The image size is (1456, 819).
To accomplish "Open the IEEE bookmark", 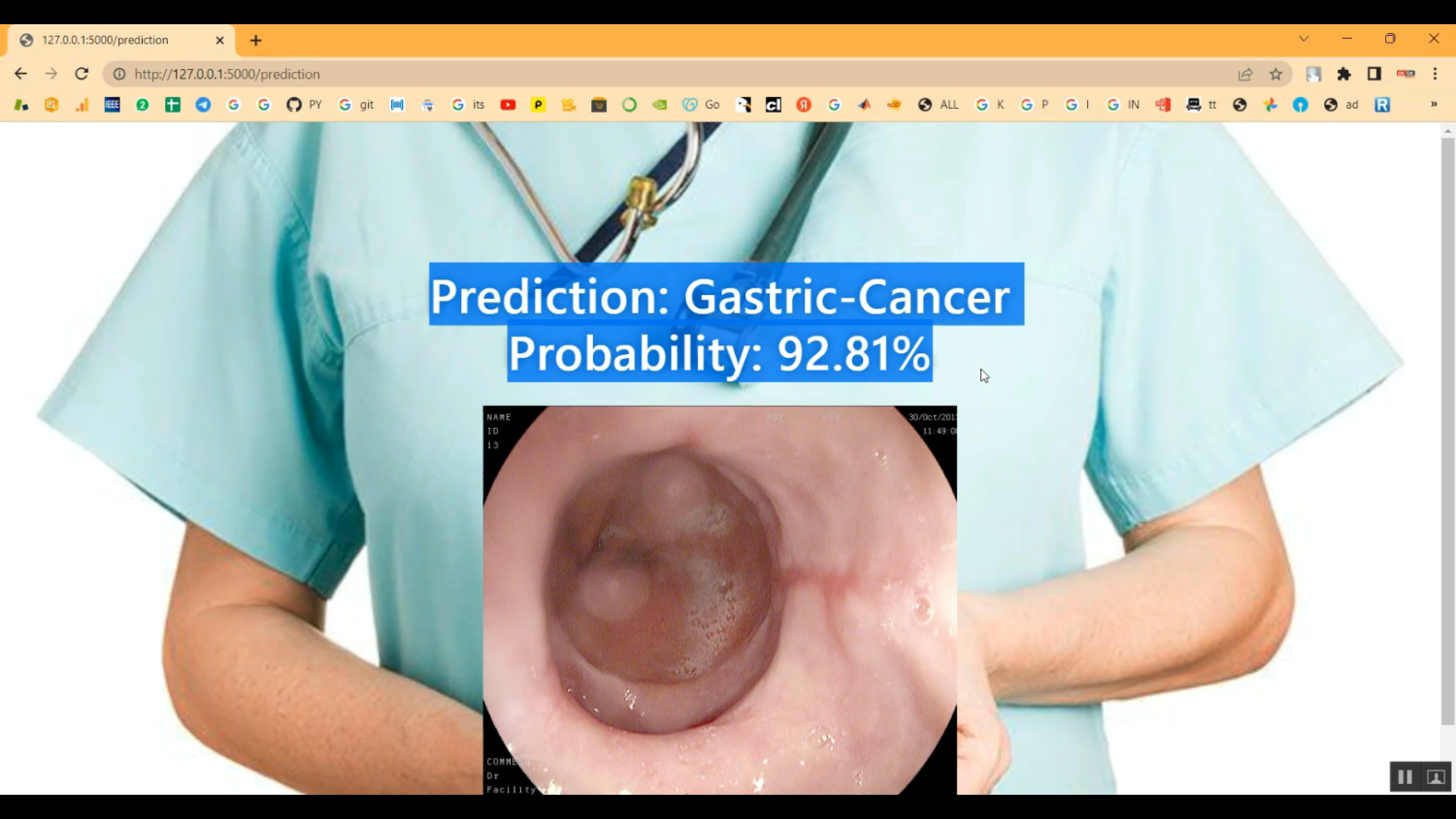I will coord(112,104).
